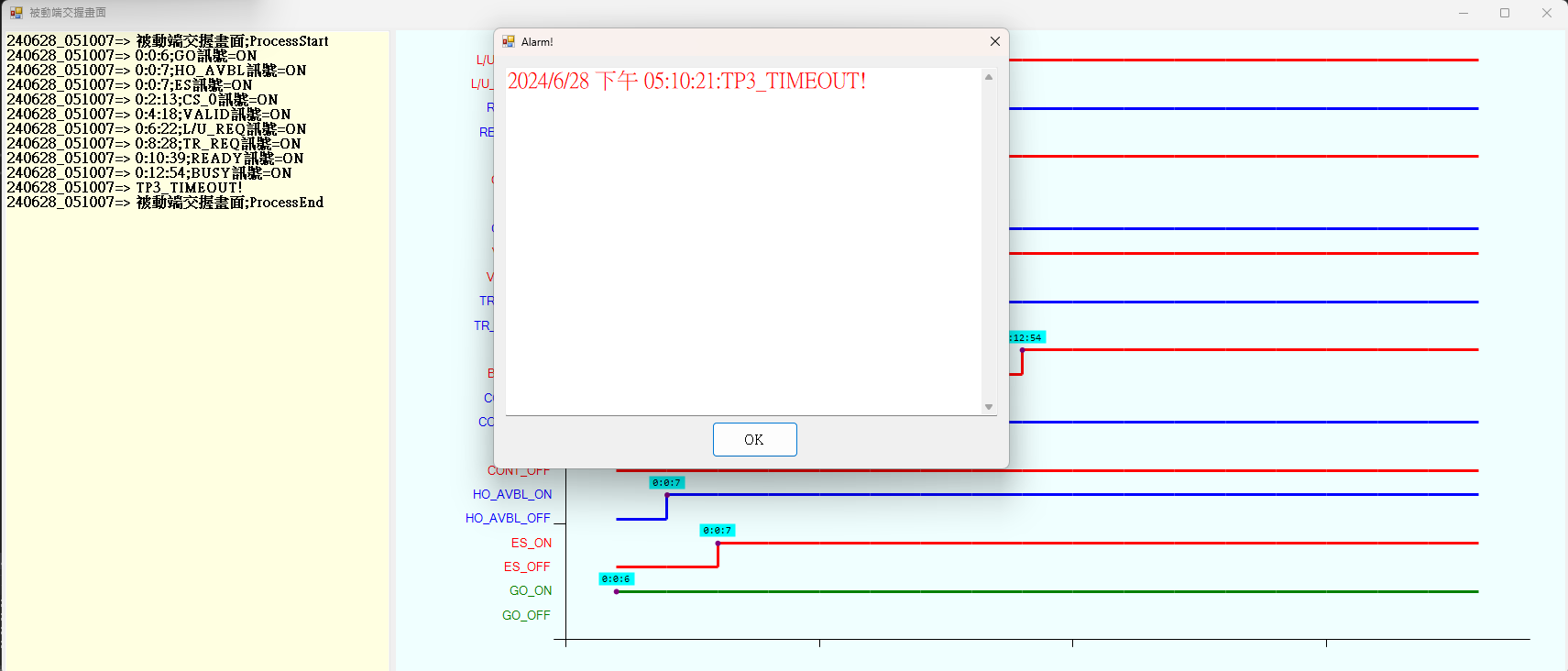Select log line READY訊號=ON
This screenshot has width=1568, height=671.
[155, 159]
